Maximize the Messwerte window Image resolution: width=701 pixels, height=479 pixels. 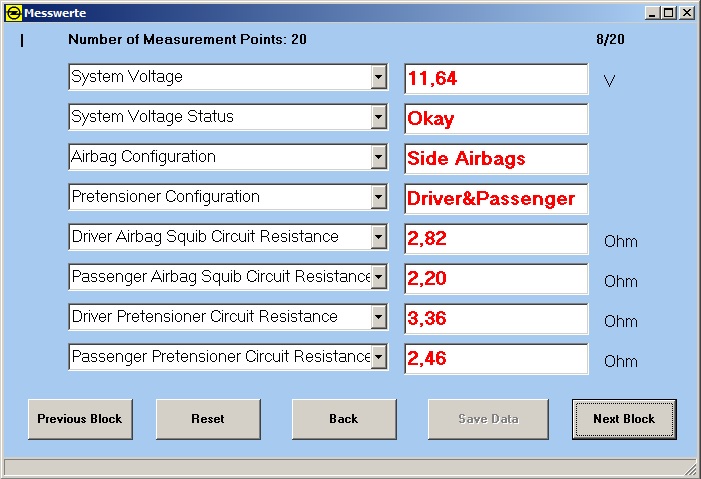point(669,12)
